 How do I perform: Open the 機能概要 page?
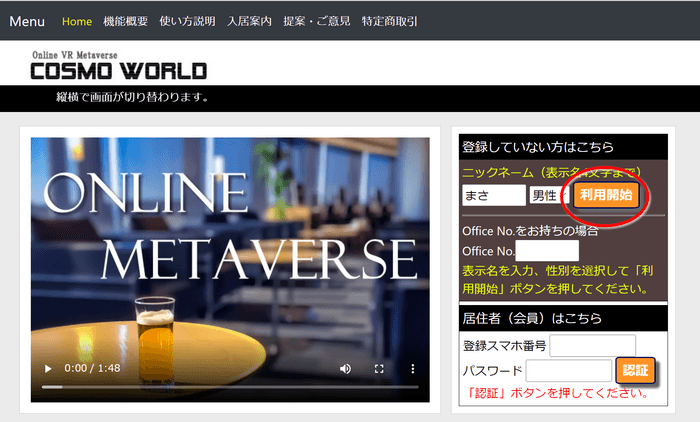coord(125,21)
